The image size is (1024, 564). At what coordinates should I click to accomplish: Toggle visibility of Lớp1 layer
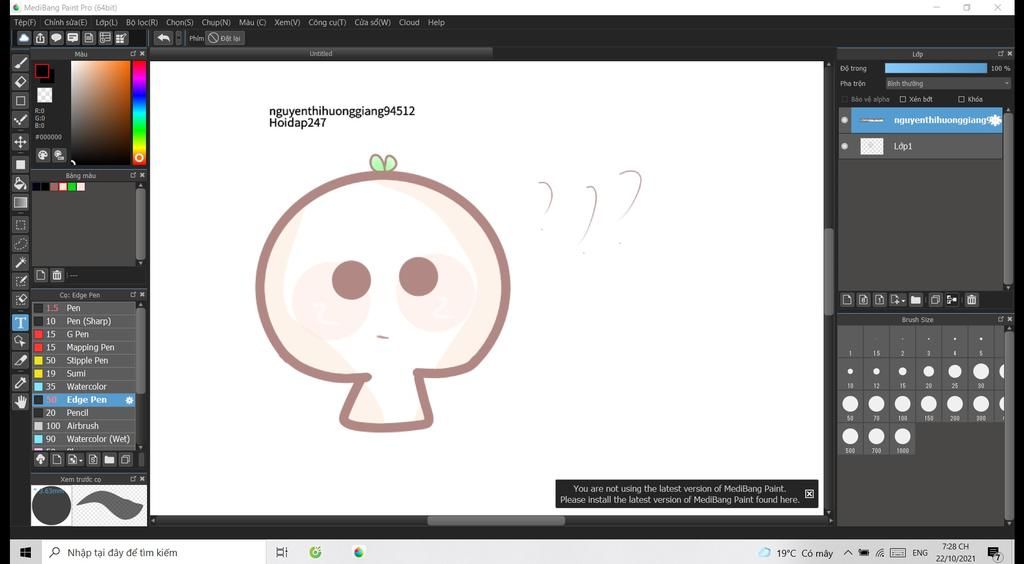click(x=844, y=146)
